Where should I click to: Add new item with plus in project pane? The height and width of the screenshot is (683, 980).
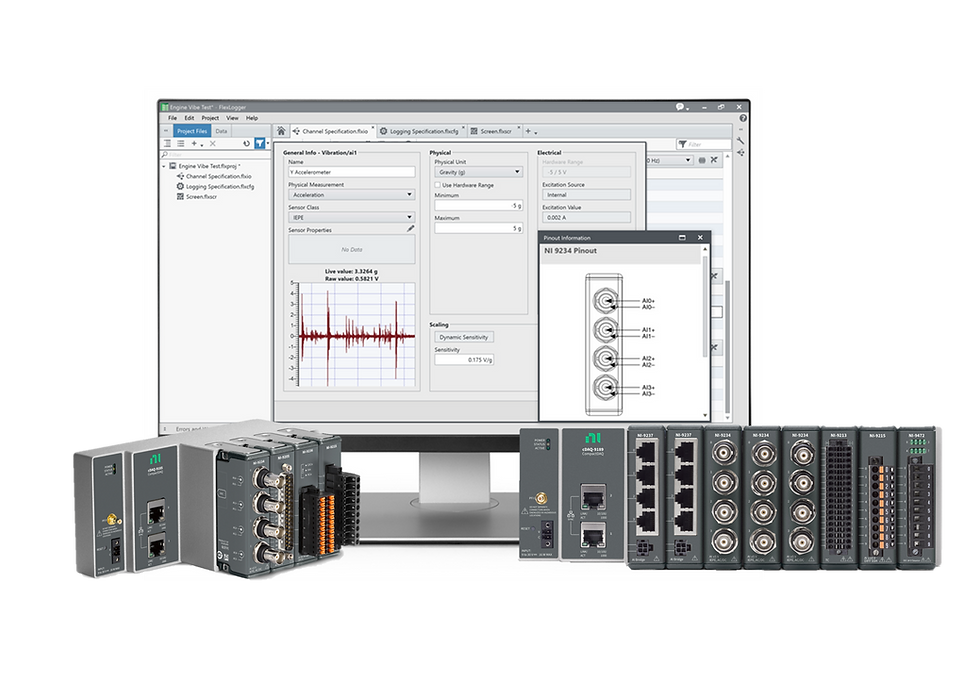pos(195,144)
